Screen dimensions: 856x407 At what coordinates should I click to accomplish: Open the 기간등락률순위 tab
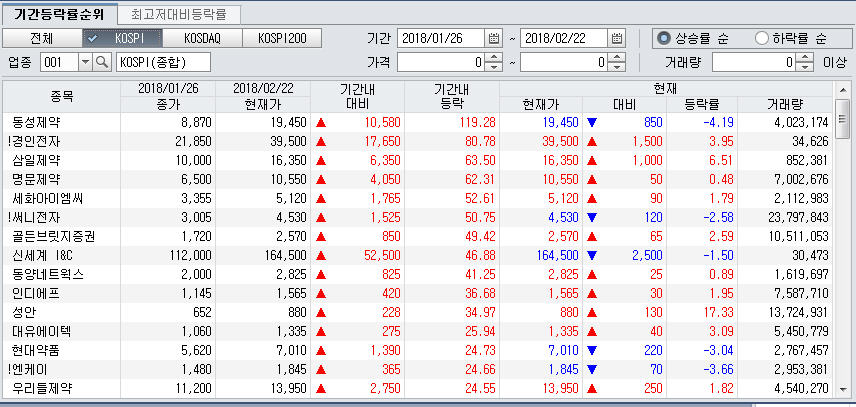tap(58, 14)
